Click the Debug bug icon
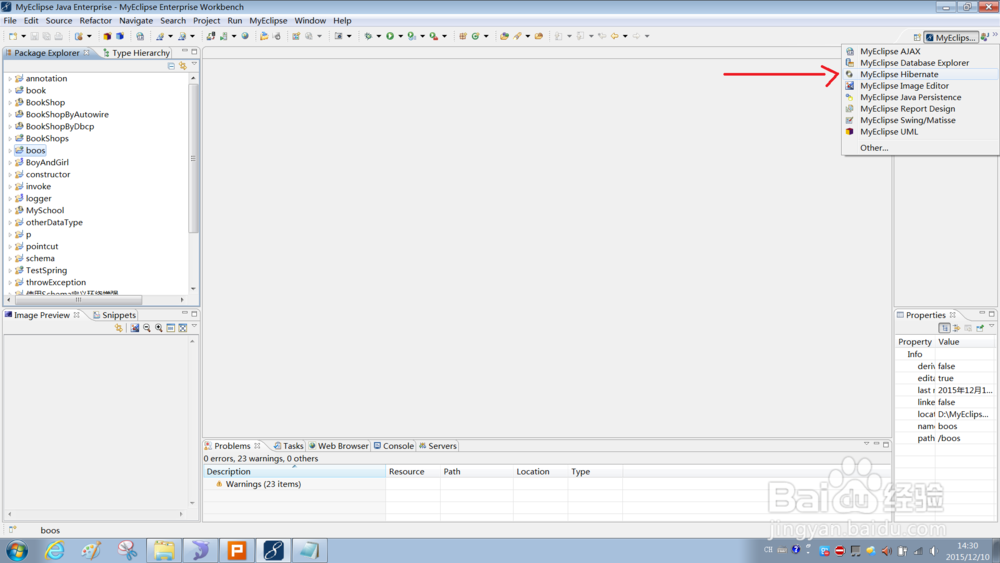Viewport: 1000px width, 563px height. [368, 36]
